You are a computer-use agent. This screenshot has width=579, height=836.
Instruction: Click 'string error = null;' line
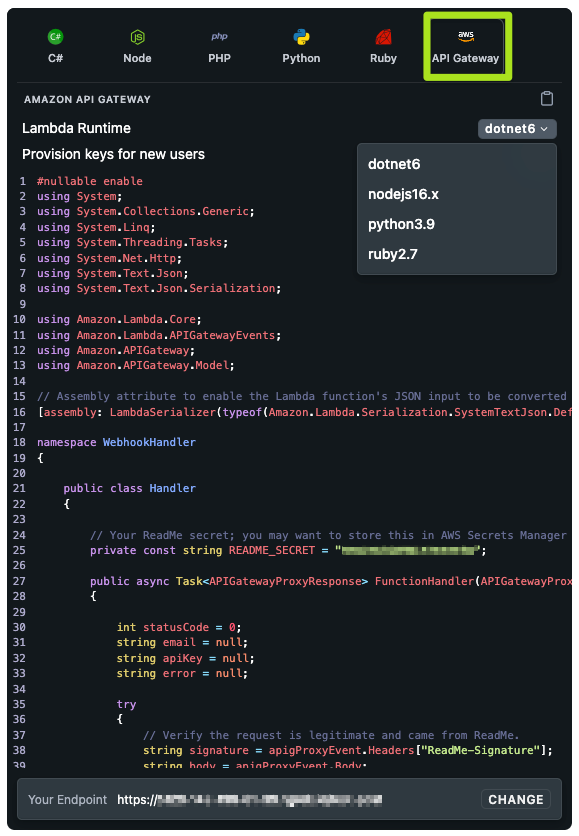182,673
